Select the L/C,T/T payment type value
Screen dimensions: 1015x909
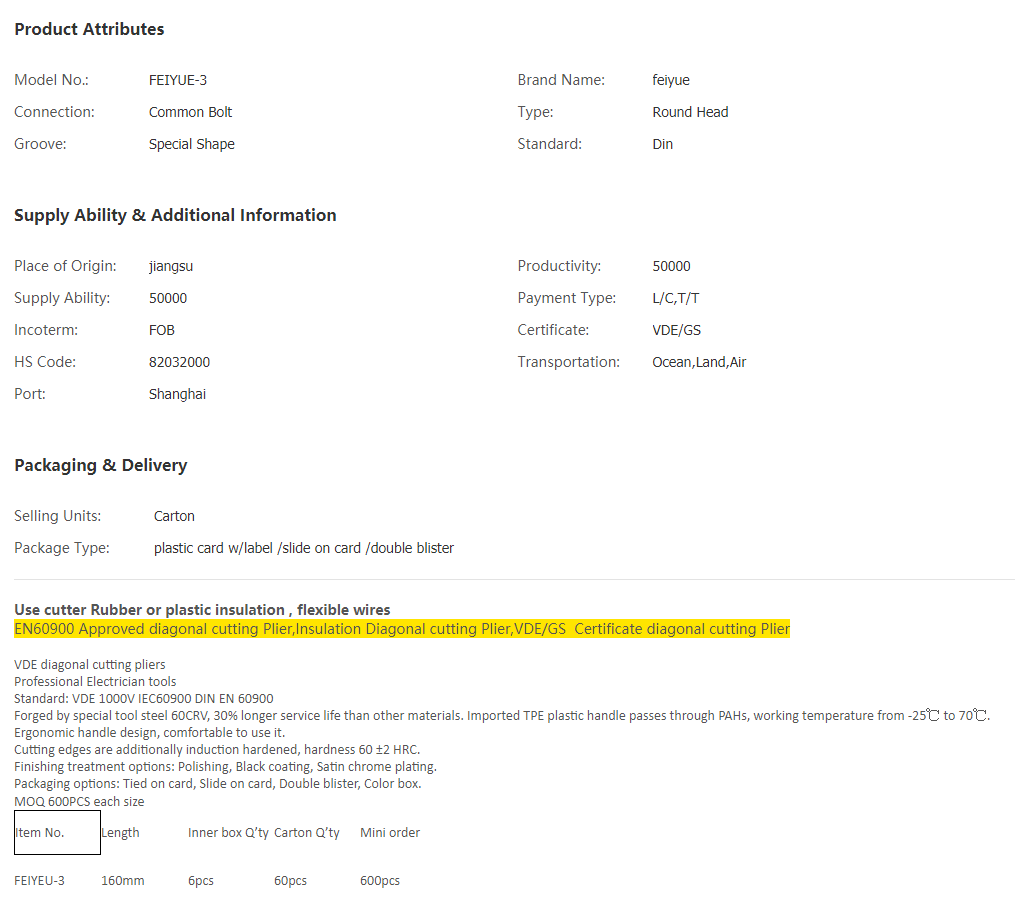click(x=677, y=298)
